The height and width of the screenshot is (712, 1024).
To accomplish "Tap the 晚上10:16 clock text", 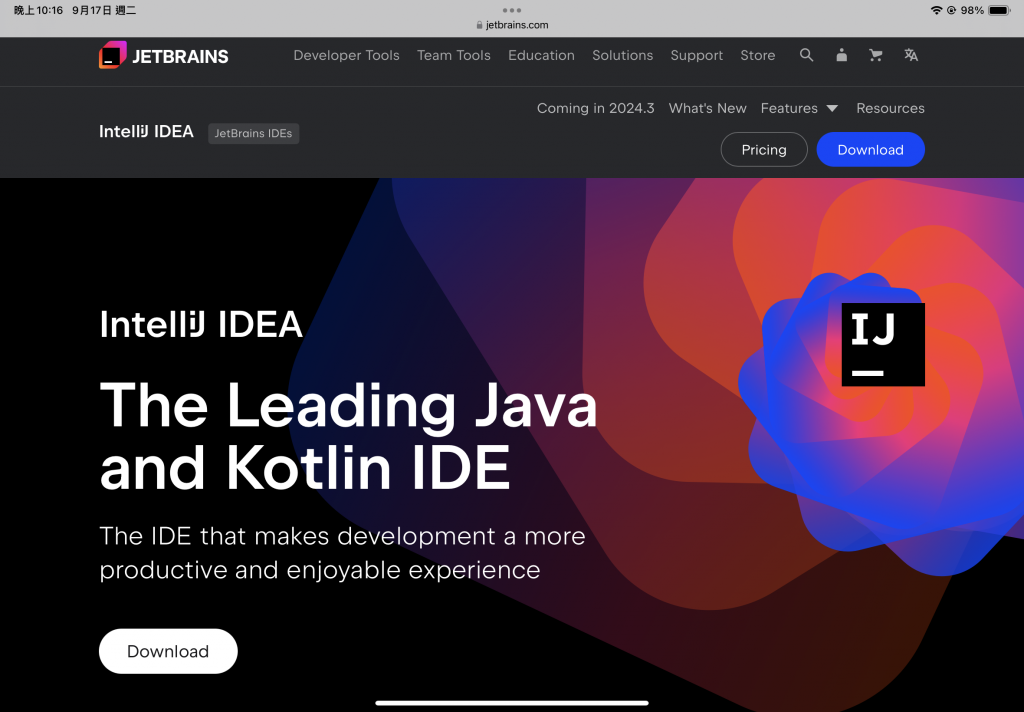I will [x=38, y=10].
